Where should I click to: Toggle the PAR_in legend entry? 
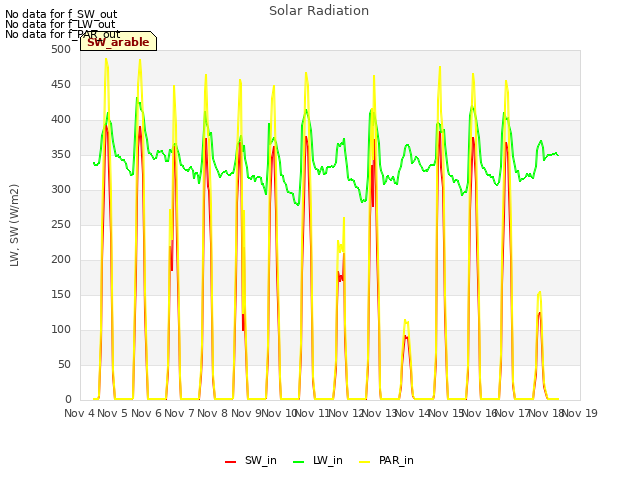point(386,460)
